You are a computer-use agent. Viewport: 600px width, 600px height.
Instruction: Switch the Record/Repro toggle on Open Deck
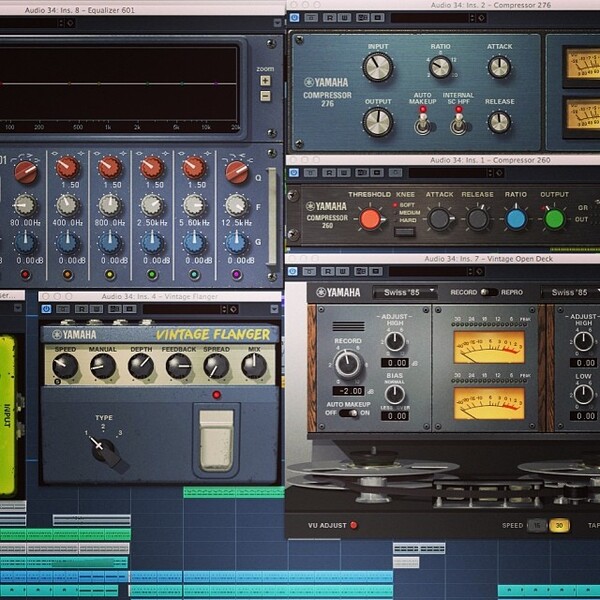(x=489, y=292)
